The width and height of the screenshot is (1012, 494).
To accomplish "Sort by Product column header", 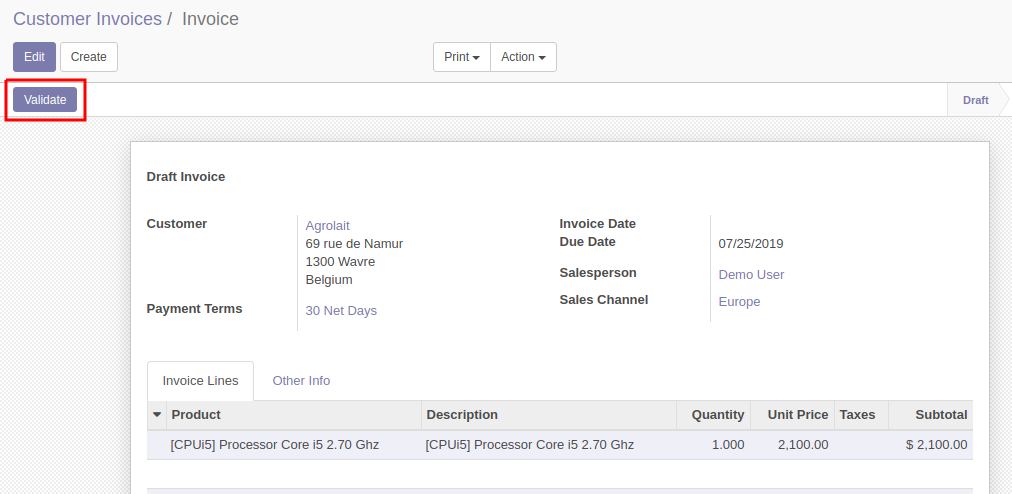I will coord(294,415).
